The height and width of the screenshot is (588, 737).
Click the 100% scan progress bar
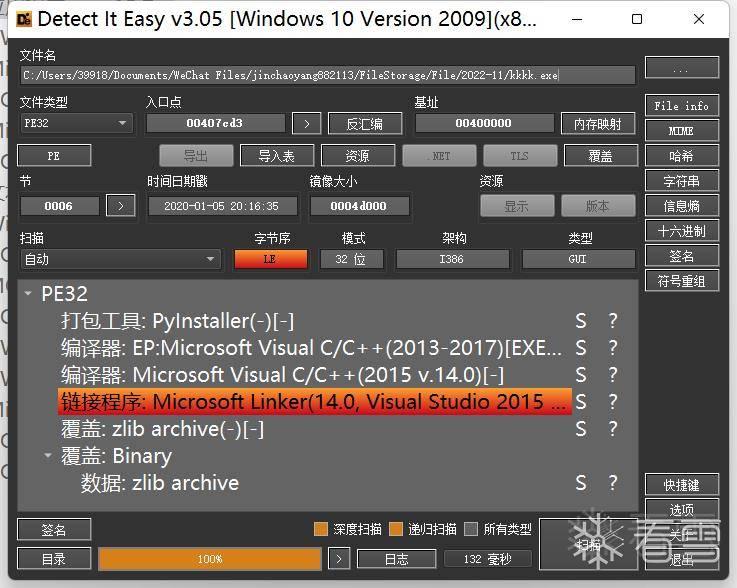point(210,559)
